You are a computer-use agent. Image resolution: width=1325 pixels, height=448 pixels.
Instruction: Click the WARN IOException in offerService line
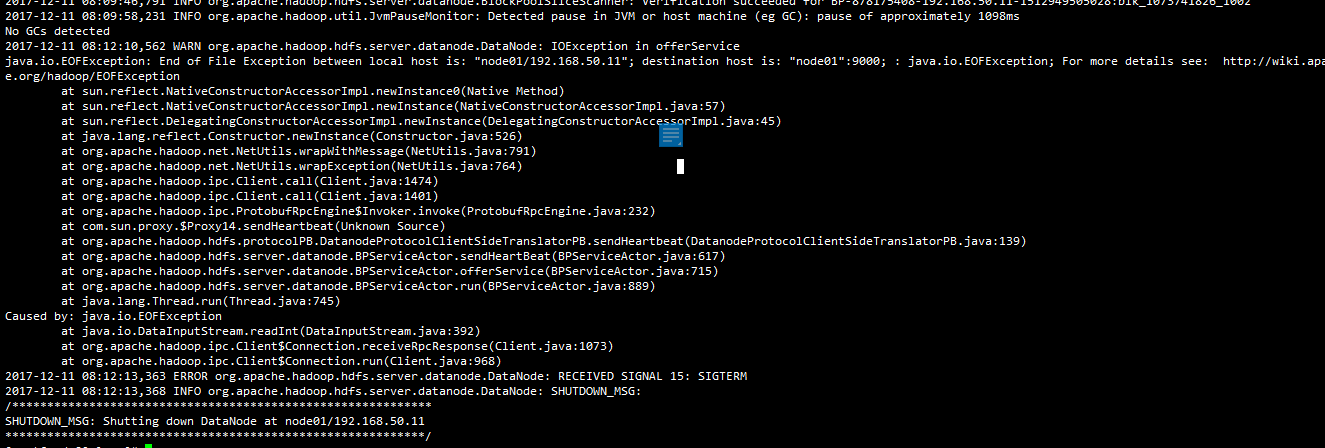[372, 46]
